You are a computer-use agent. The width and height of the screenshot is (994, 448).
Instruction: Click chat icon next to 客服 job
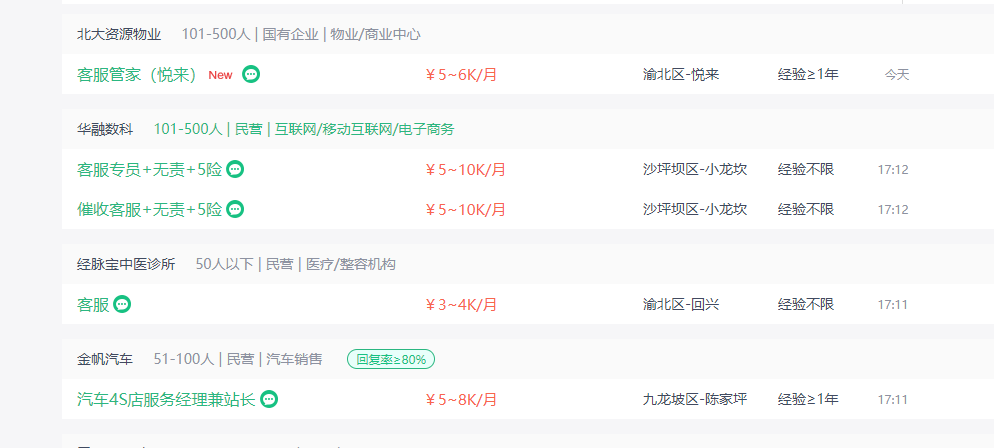[122, 304]
